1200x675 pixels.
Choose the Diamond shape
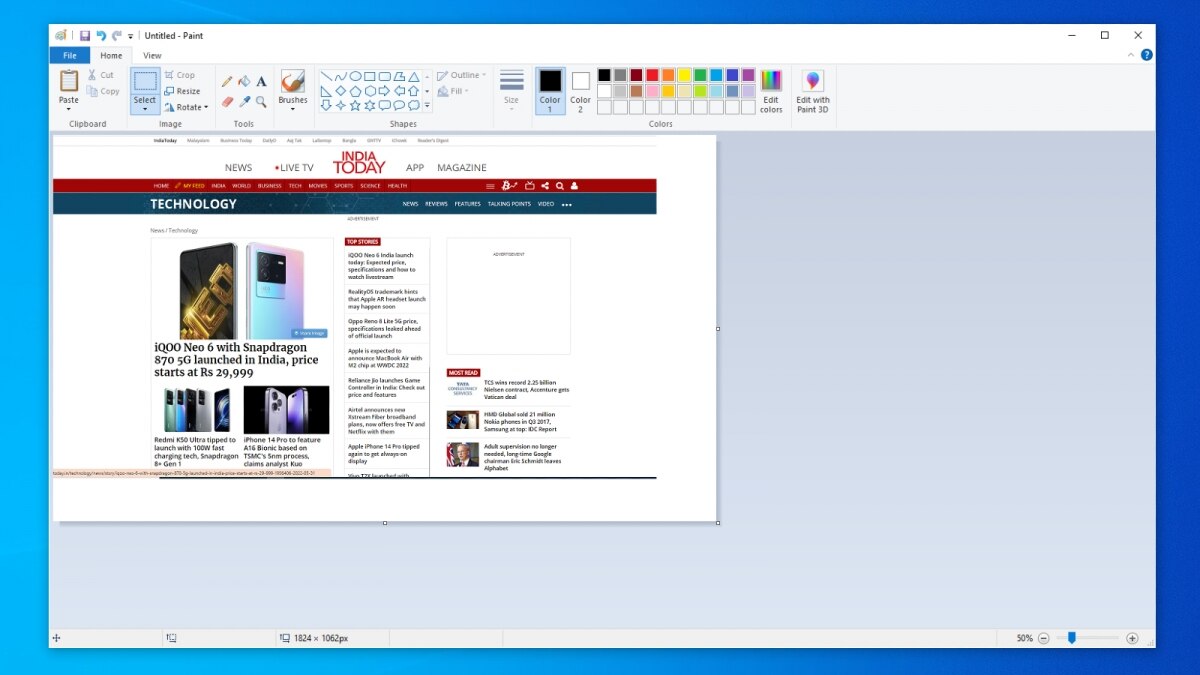[341, 91]
